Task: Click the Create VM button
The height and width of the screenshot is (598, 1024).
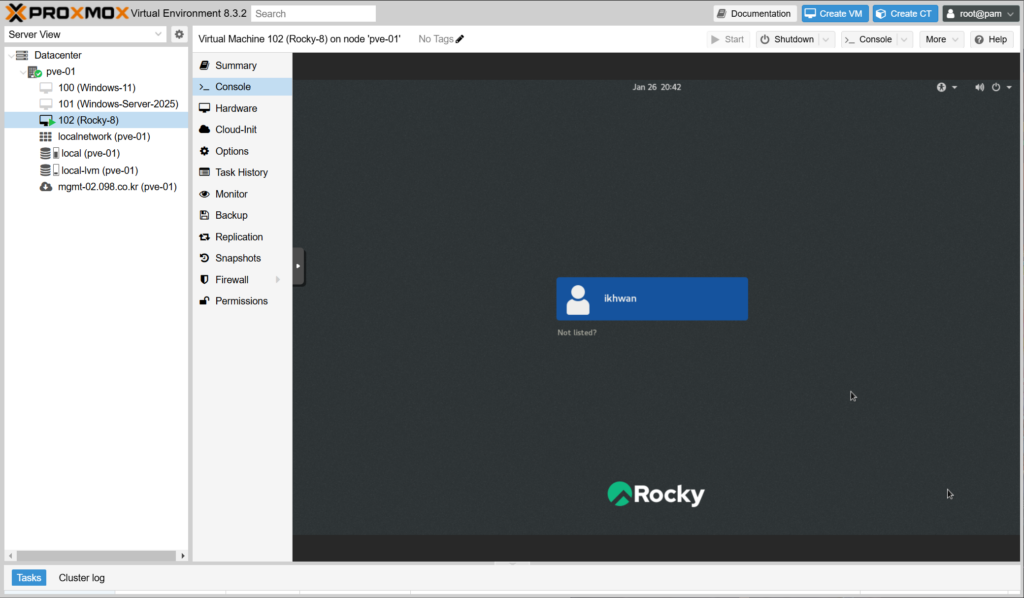Action: click(834, 13)
